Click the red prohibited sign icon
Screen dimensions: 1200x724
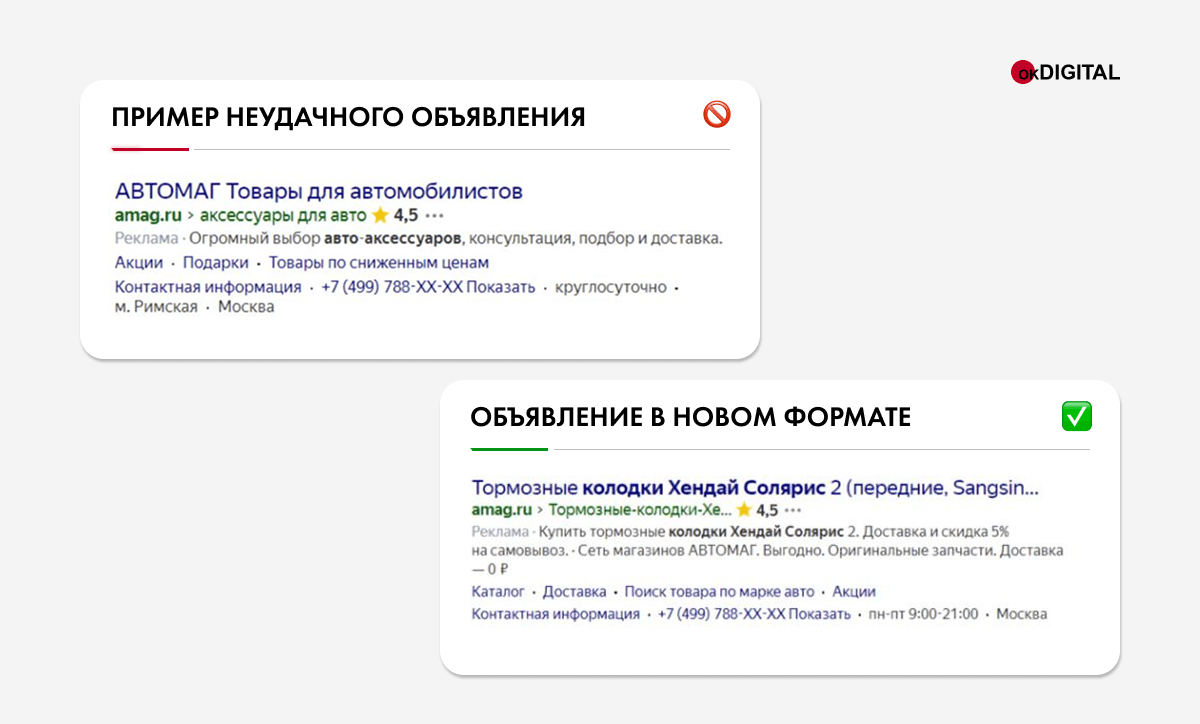coord(717,115)
